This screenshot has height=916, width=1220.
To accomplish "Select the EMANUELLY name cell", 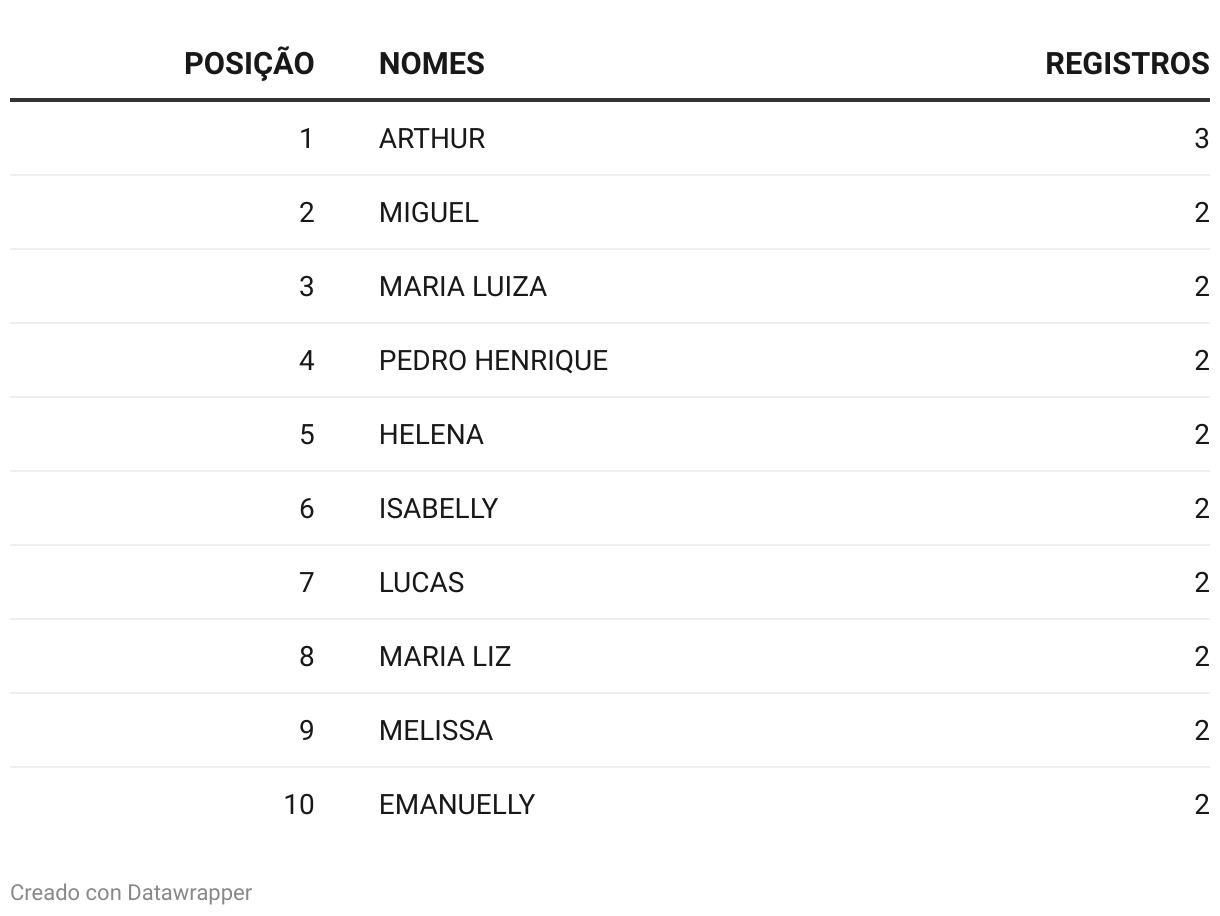I will click(456, 804).
